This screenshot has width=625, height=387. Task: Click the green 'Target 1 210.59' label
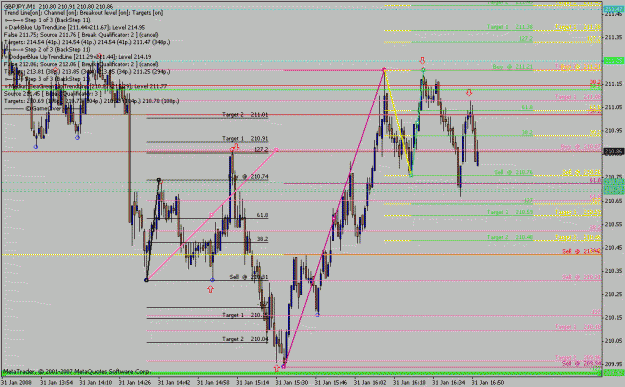click(510, 212)
